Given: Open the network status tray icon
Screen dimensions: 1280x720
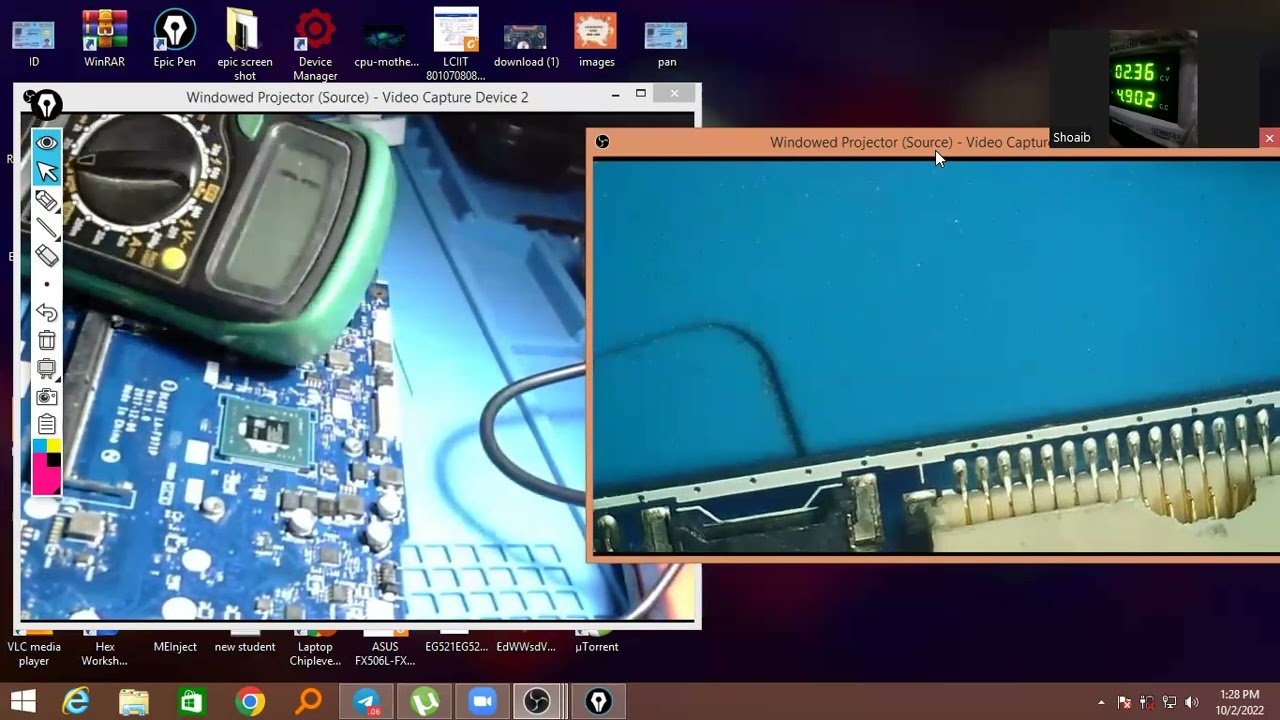Looking at the screenshot, I should click(1169, 702).
